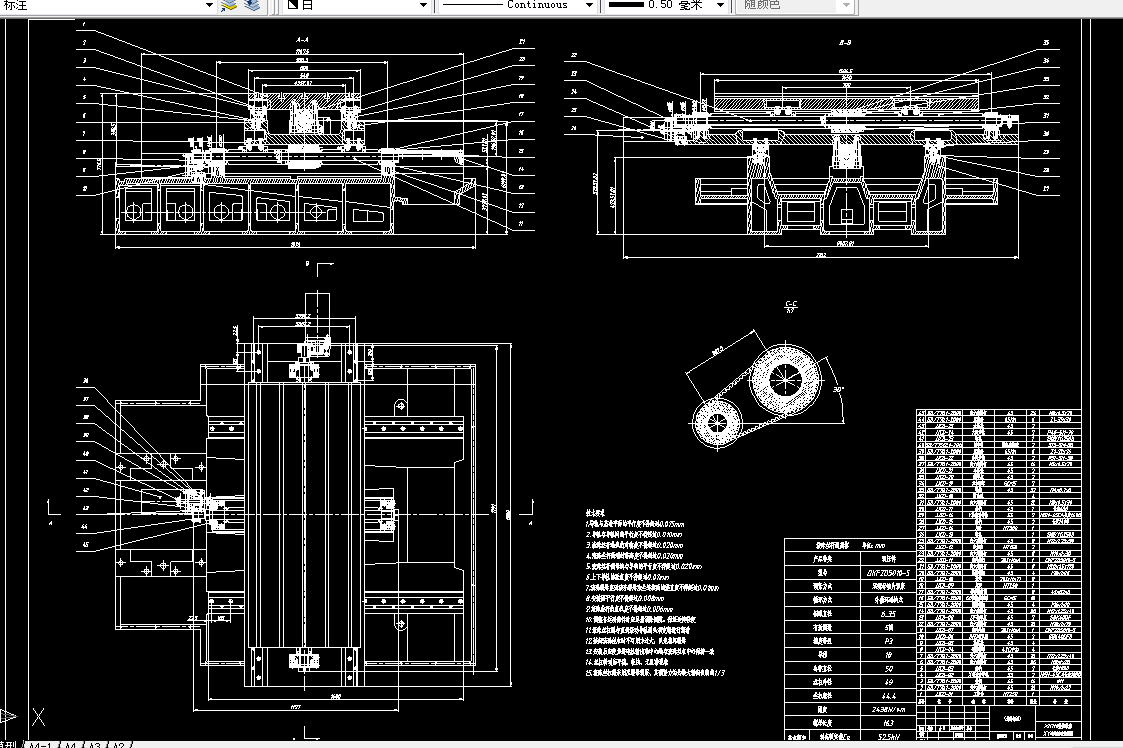
Task: Click the DNF705010-5 table cell
Action: coord(888,572)
